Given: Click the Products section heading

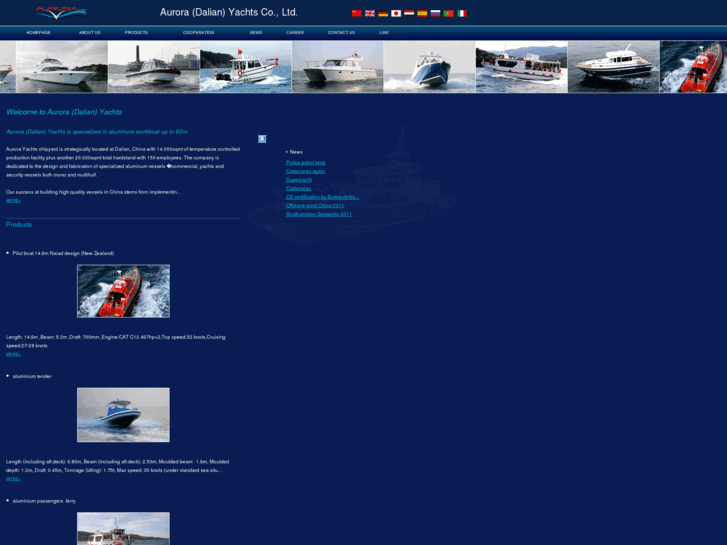Looking at the screenshot, I should coord(19,224).
